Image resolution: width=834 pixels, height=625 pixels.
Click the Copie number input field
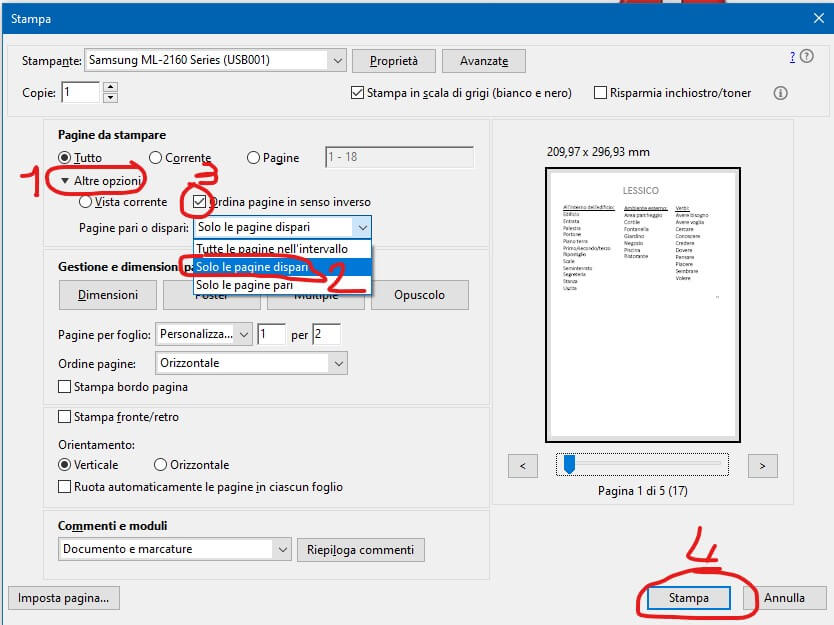(x=80, y=92)
